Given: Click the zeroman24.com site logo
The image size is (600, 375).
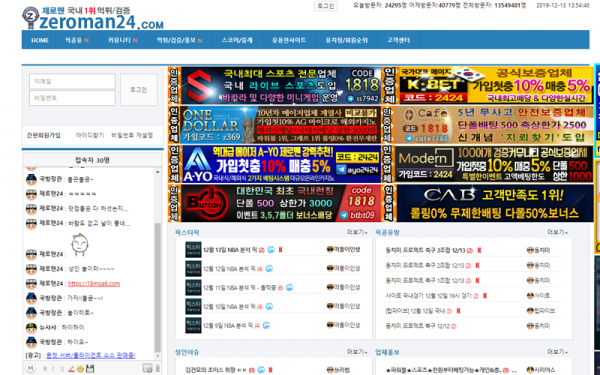Looking at the screenshot, I should [x=93, y=18].
